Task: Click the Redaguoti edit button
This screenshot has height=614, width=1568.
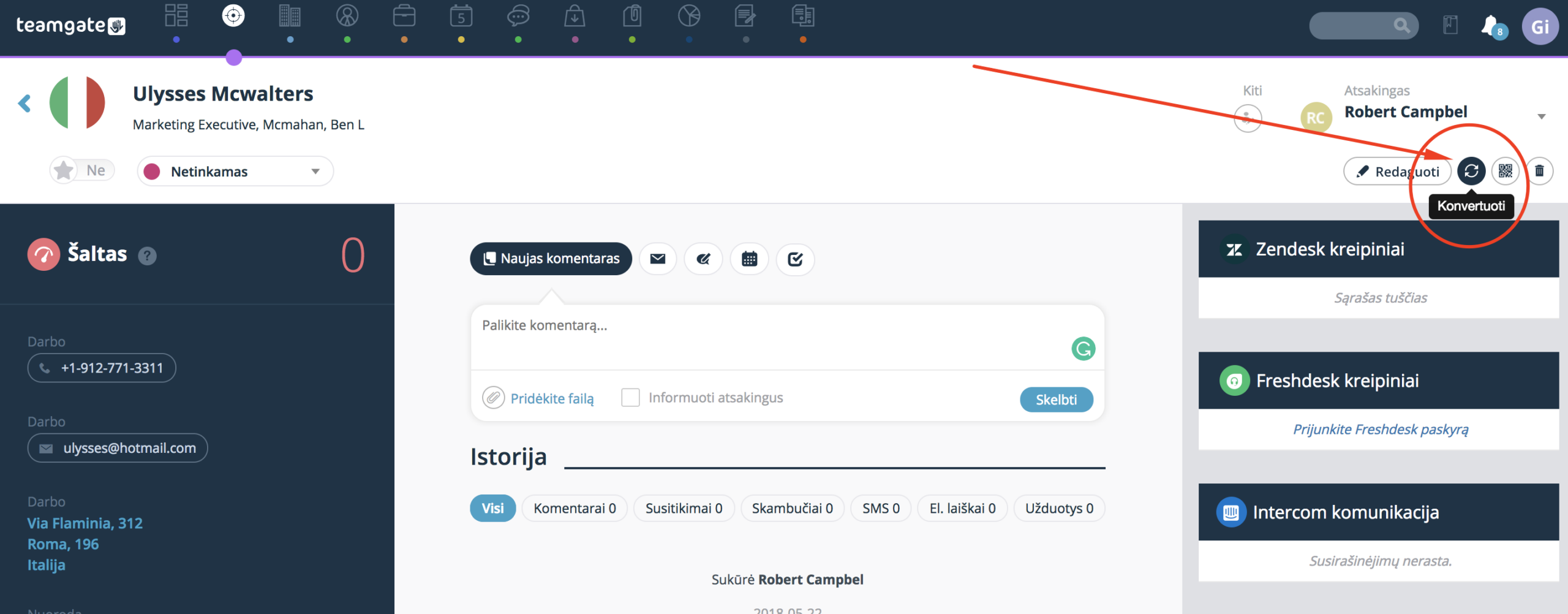Action: point(1397,171)
